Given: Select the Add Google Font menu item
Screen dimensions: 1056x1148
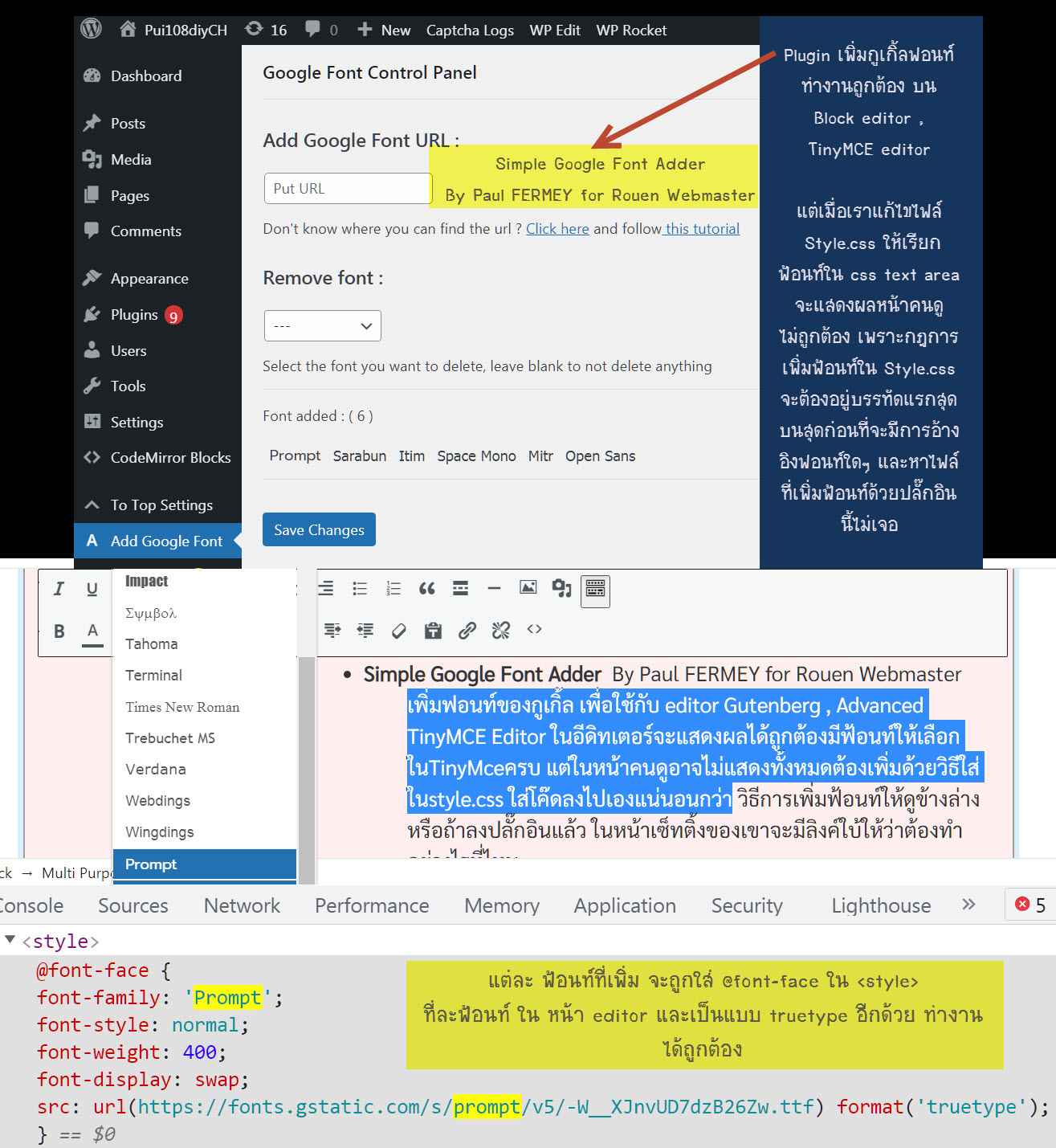Looking at the screenshot, I should 157,541.
